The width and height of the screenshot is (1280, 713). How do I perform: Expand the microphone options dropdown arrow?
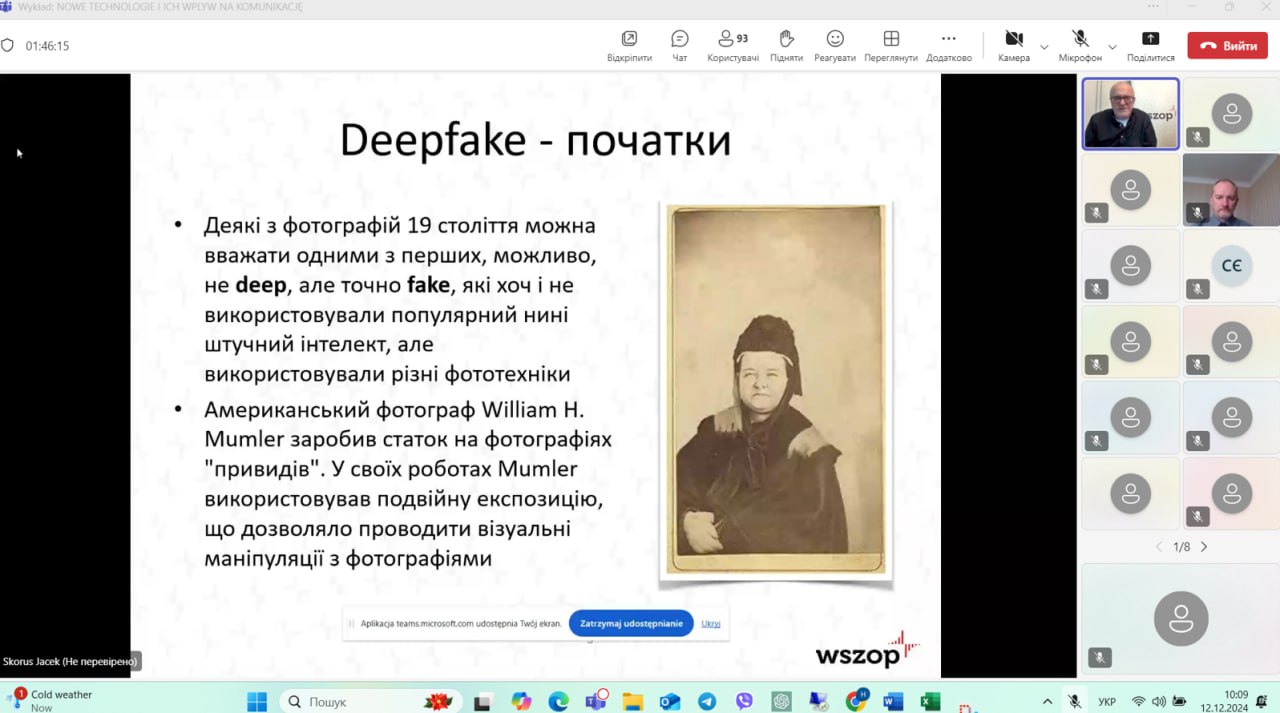pos(1112,47)
